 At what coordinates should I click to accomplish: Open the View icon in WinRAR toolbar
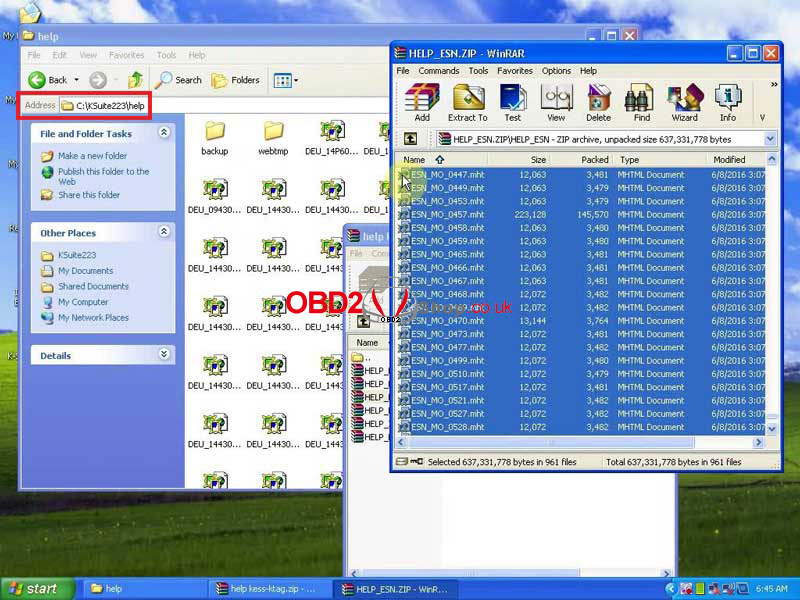(556, 102)
